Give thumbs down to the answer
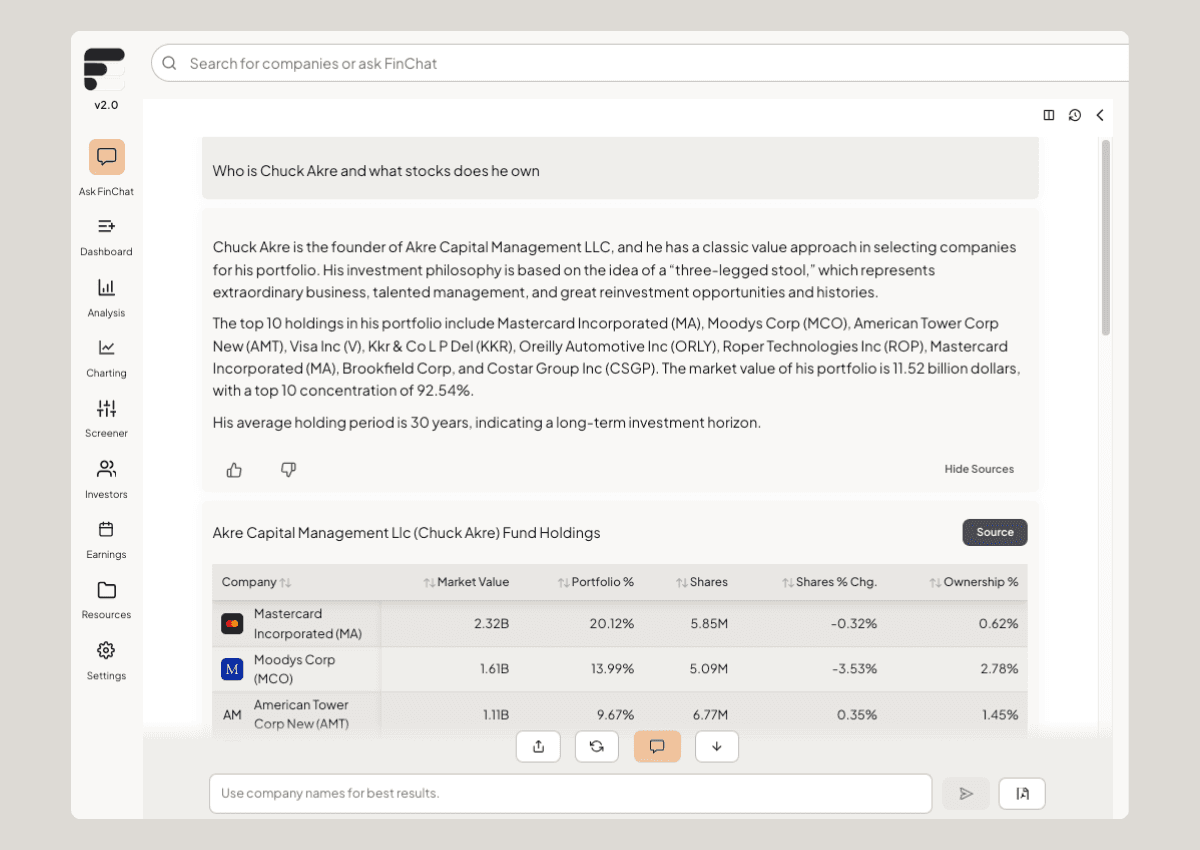Viewport: 1200px width, 850px height. (288, 470)
